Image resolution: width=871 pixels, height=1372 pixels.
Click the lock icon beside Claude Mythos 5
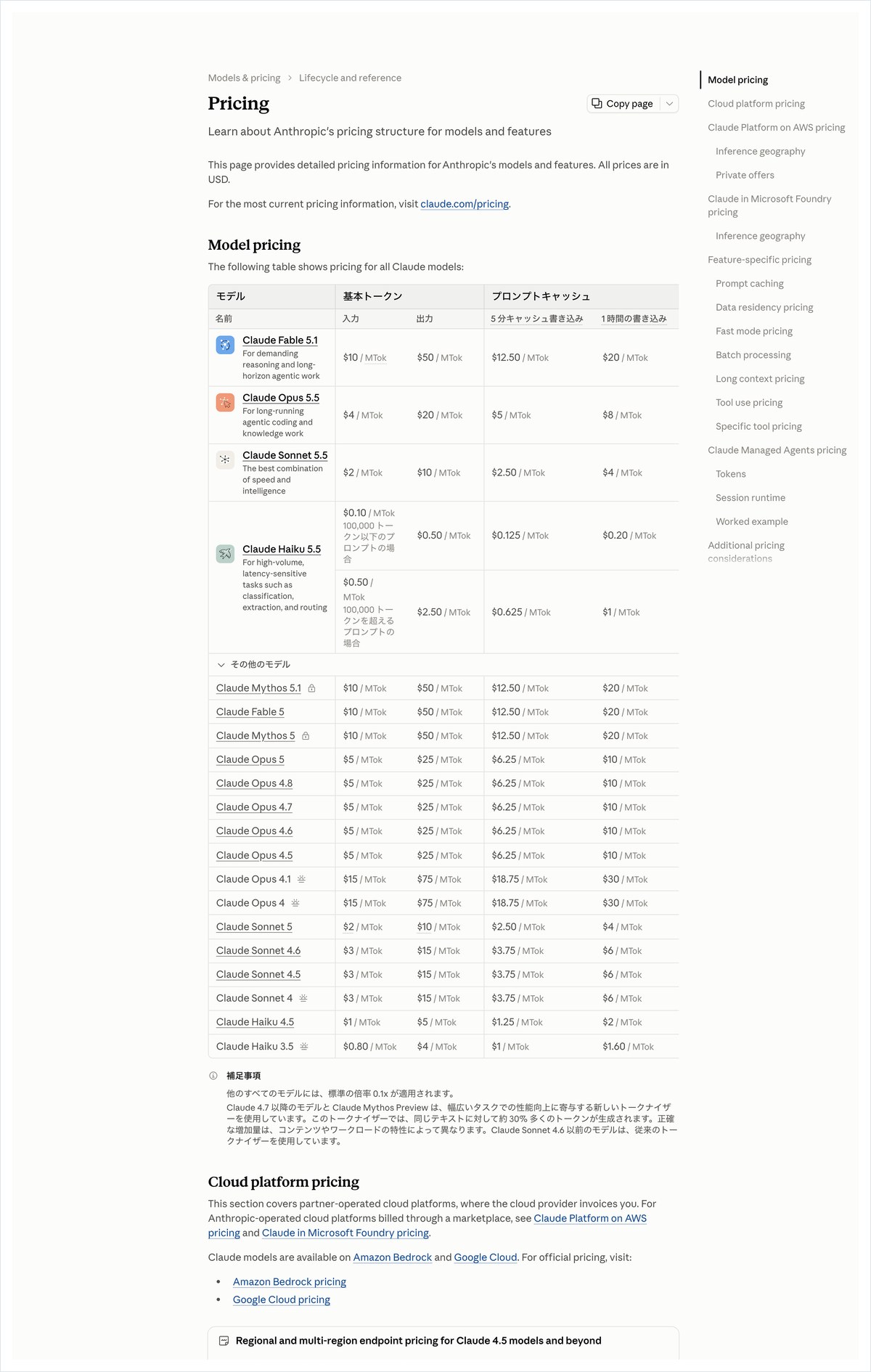[x=306, y=736]
